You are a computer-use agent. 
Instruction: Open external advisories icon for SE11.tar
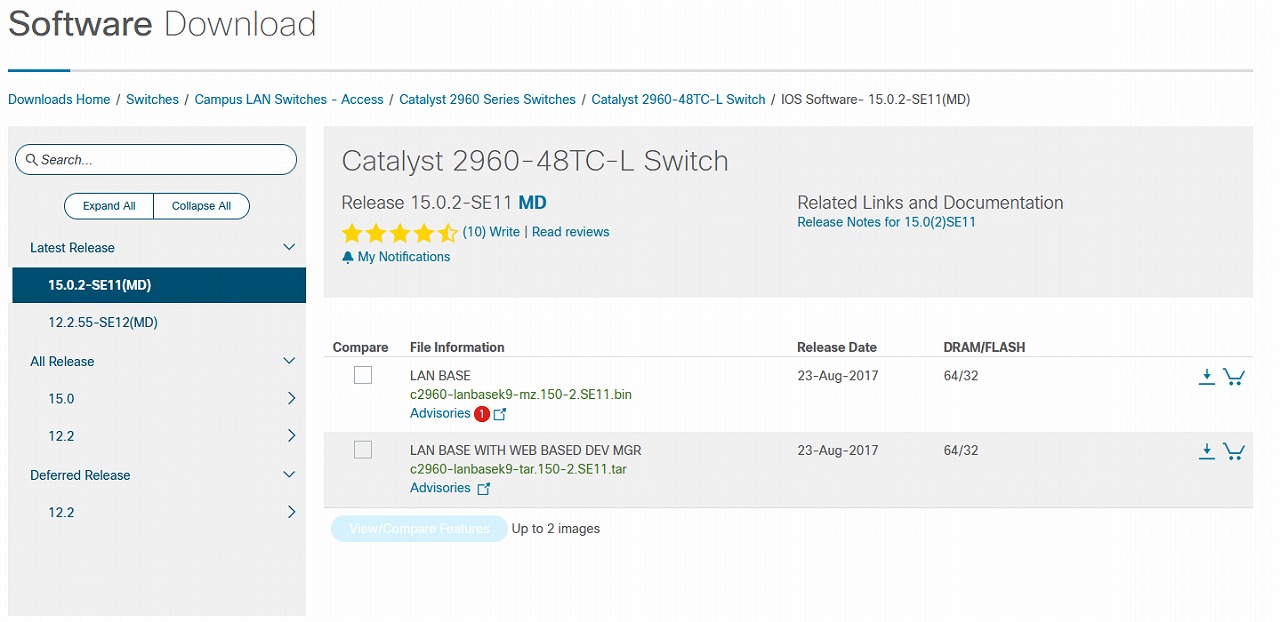[x=484, y=489]
